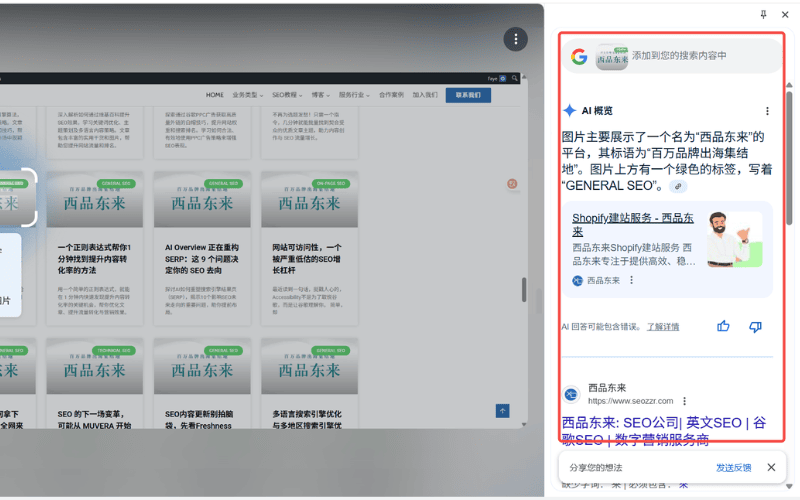This screenshot has height=500, width=800.
Task: Open article SEO 的下一场变革 MUVERA
Action: coord(94,420)
